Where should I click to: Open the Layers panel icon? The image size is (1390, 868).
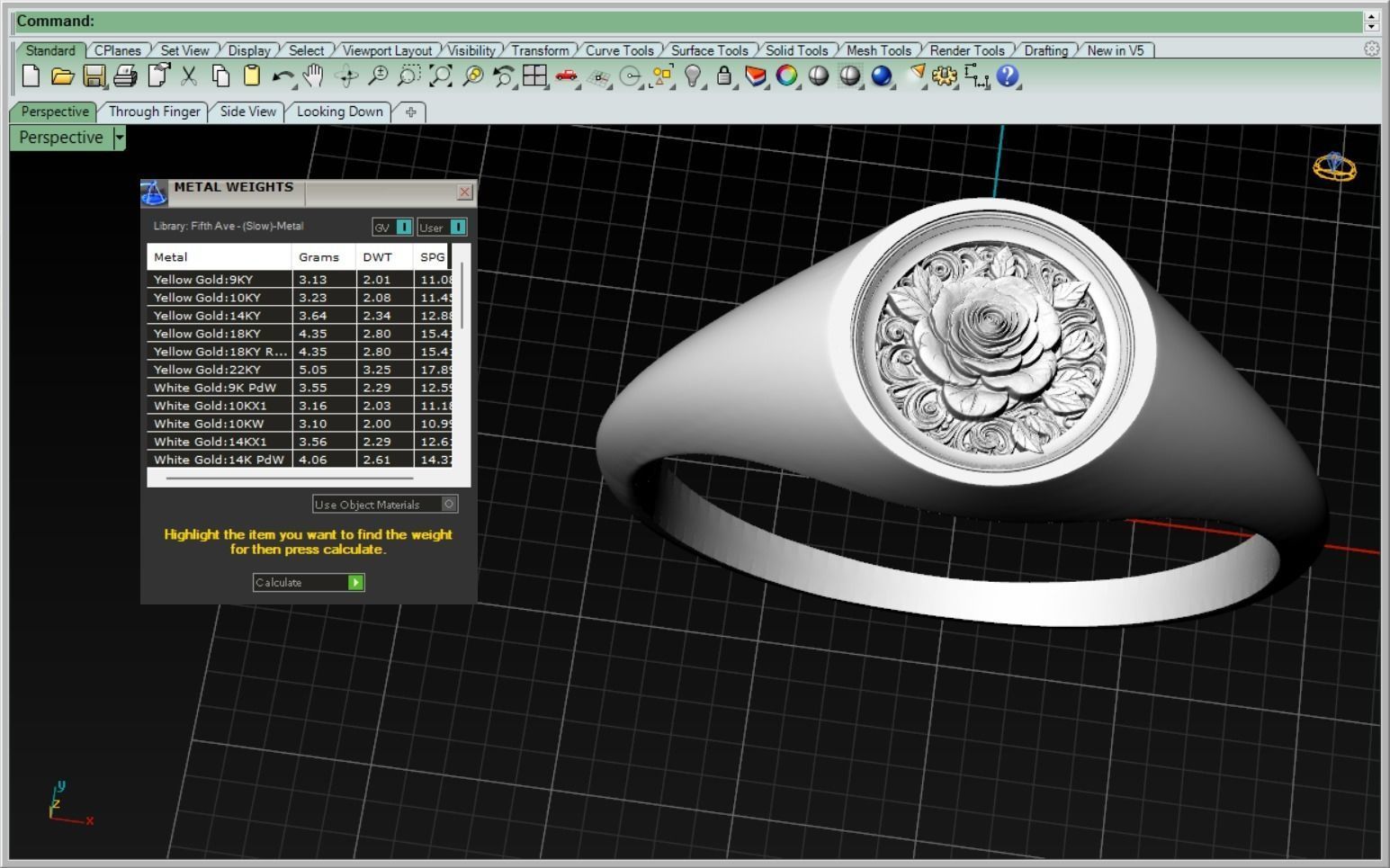tap(756, 76)
